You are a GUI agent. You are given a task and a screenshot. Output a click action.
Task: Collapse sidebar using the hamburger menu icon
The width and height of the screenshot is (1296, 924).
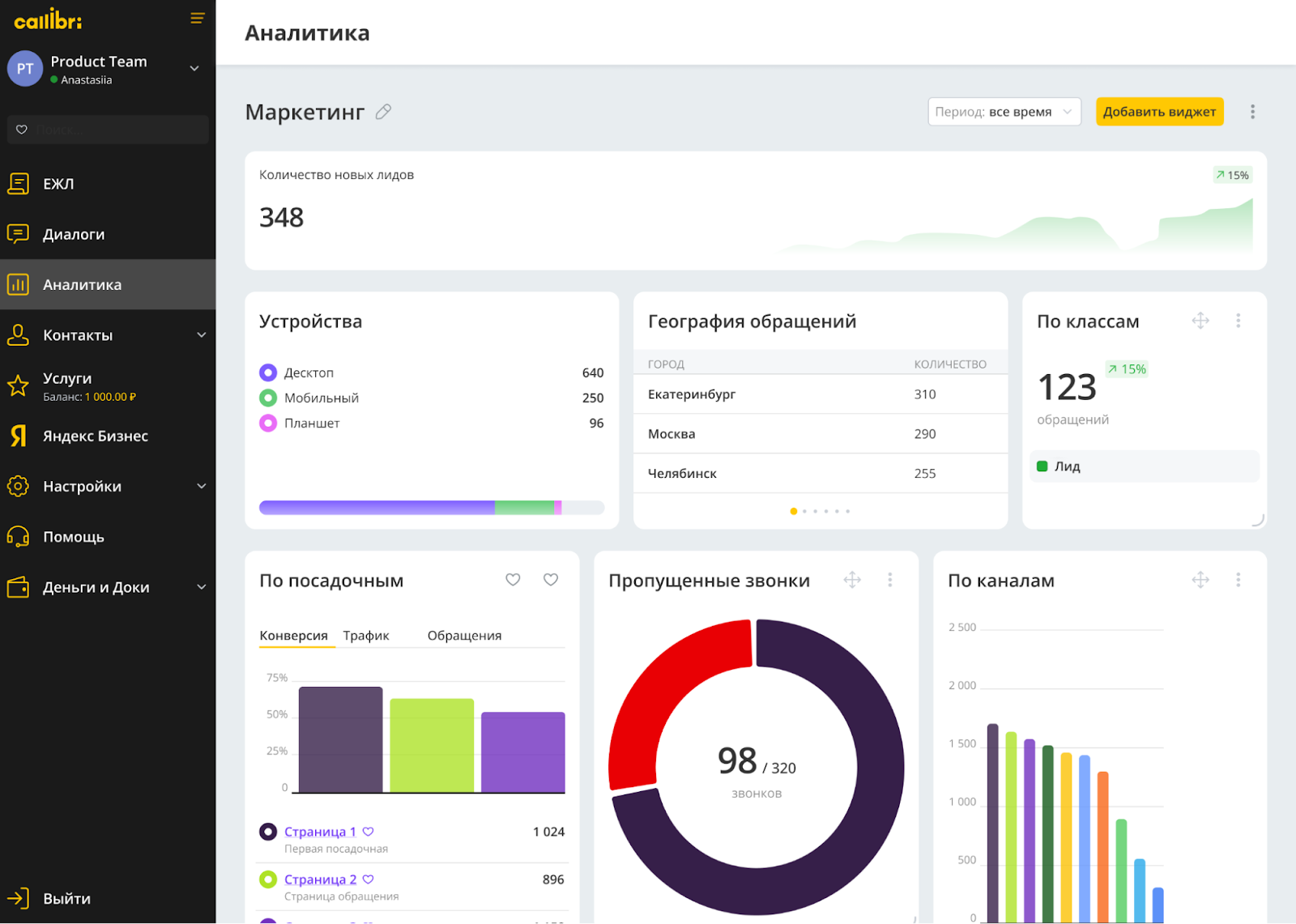coord(197,19)
